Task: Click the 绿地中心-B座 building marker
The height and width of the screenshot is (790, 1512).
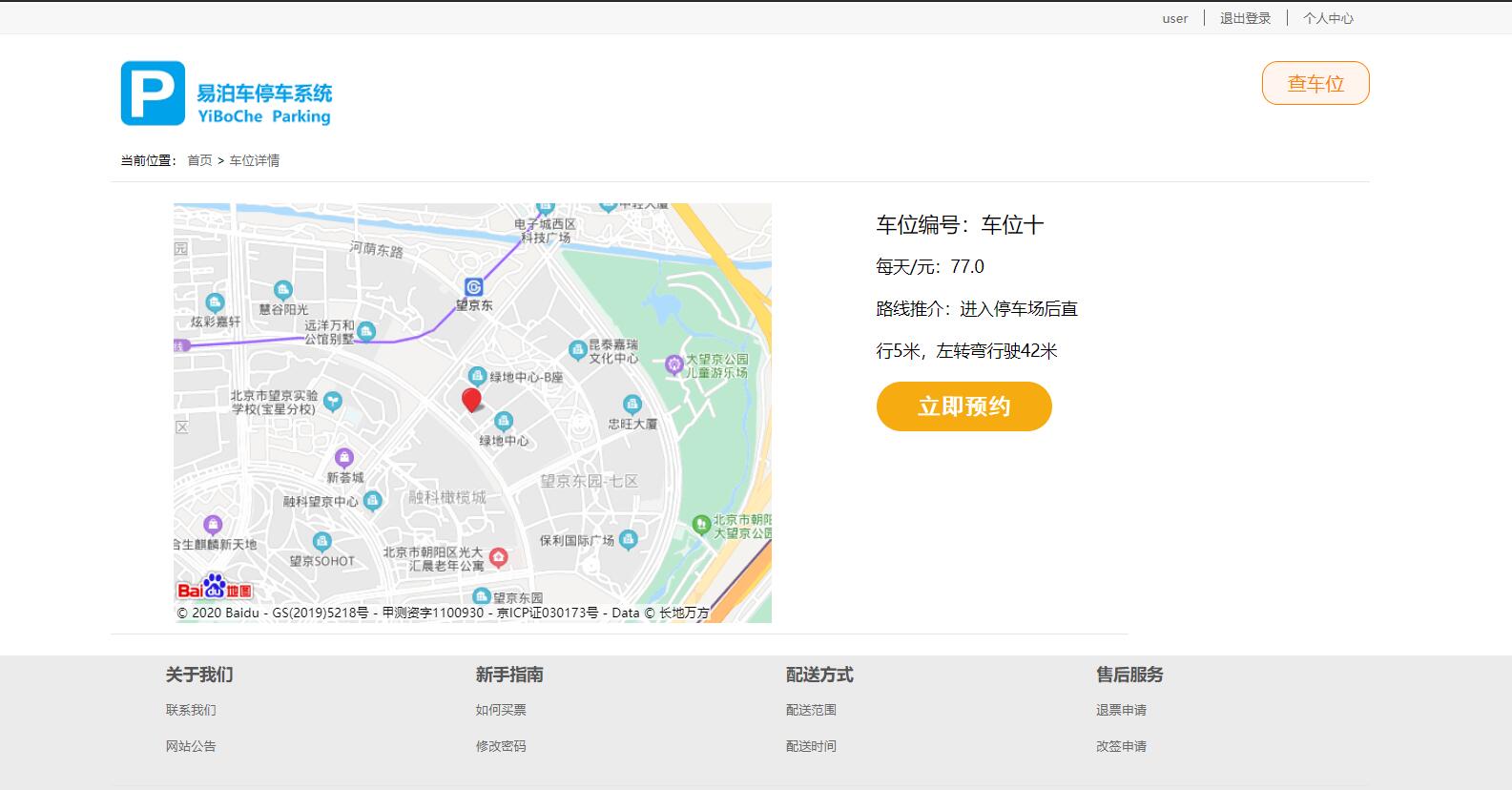Action: 478,377
